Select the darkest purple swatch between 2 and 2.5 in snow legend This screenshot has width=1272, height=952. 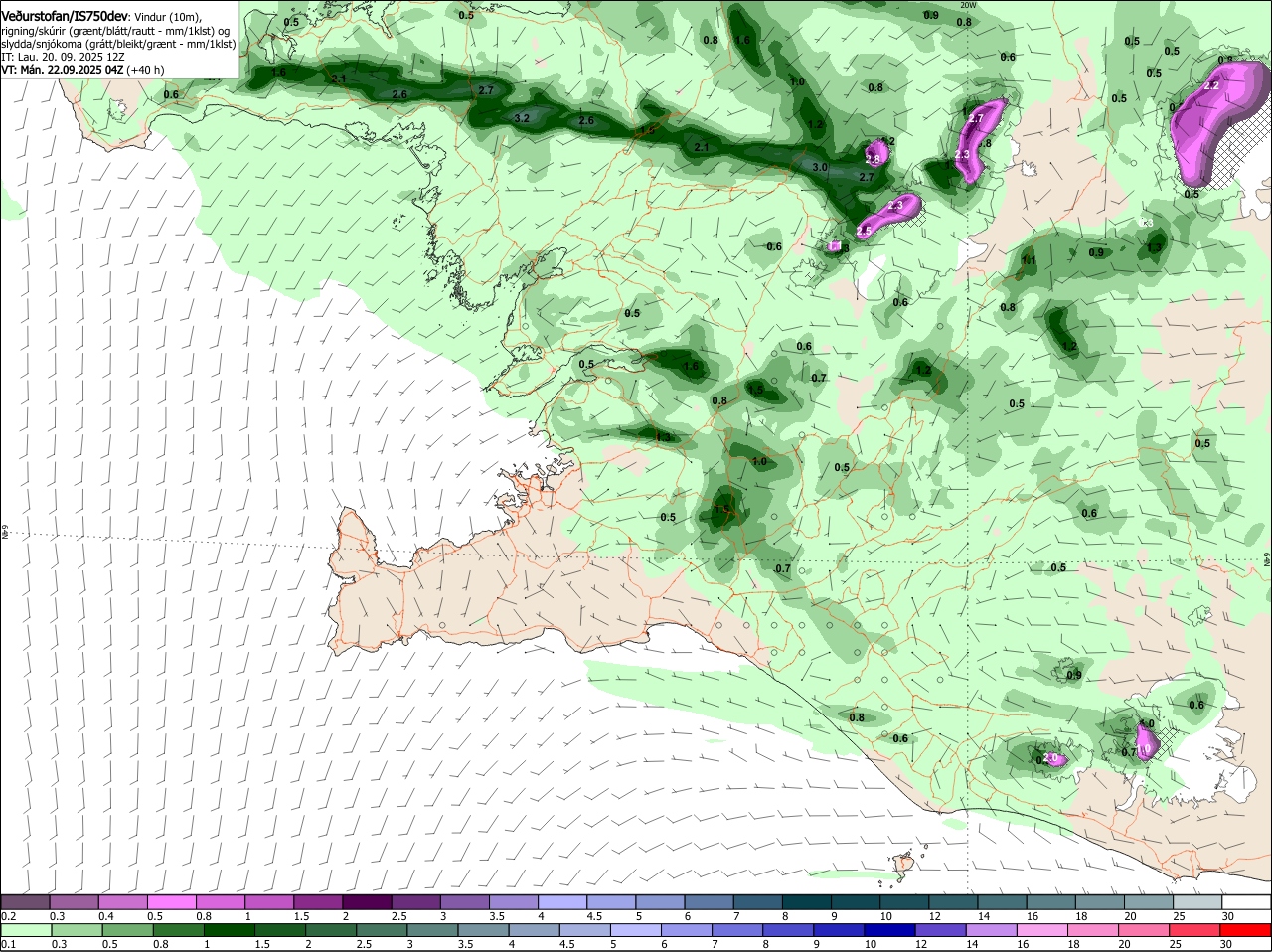coord(370,901)
